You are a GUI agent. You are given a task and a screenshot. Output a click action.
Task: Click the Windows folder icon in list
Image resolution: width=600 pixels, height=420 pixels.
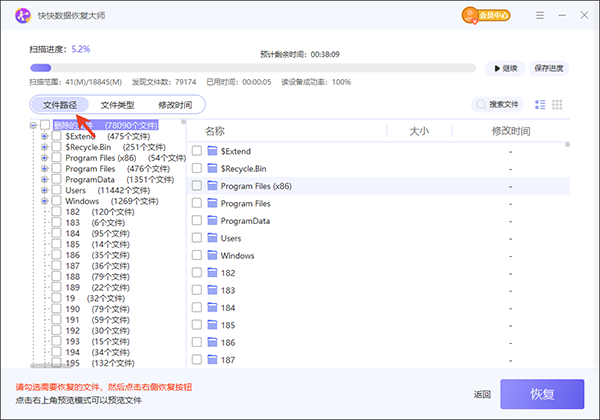pos(212,255)
